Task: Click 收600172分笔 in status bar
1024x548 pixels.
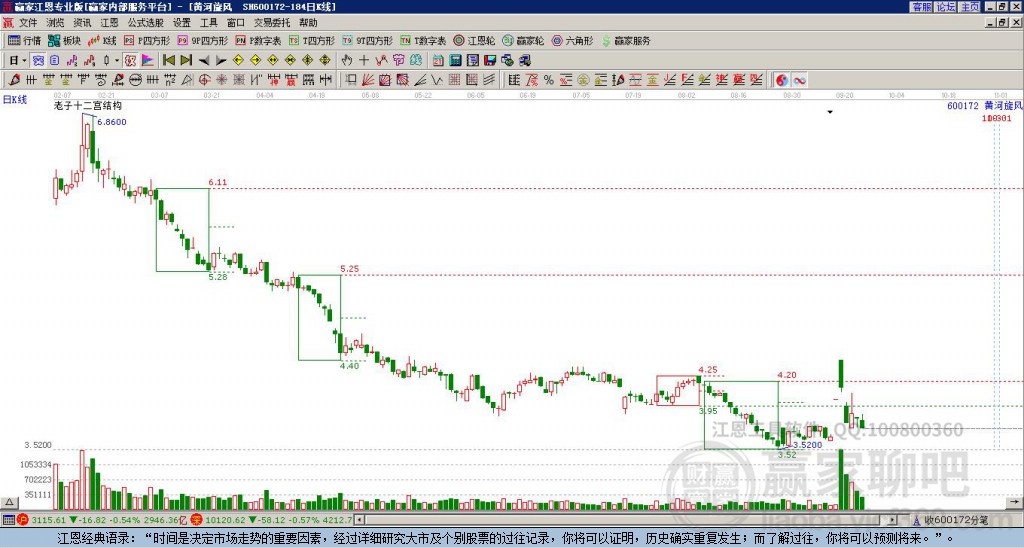Action: [956, 520]
